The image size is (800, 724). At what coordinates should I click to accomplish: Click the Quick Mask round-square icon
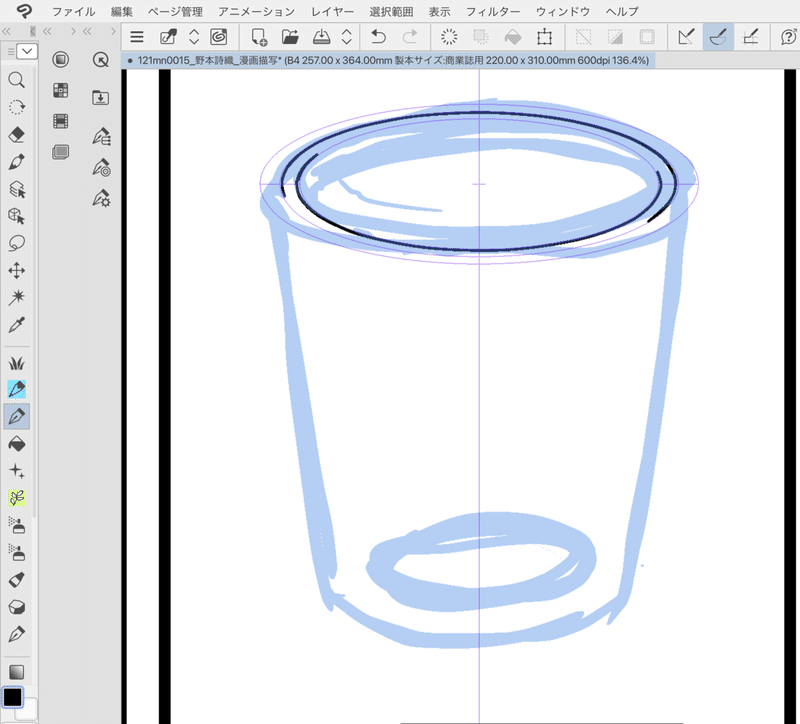[x=61, y=60]
